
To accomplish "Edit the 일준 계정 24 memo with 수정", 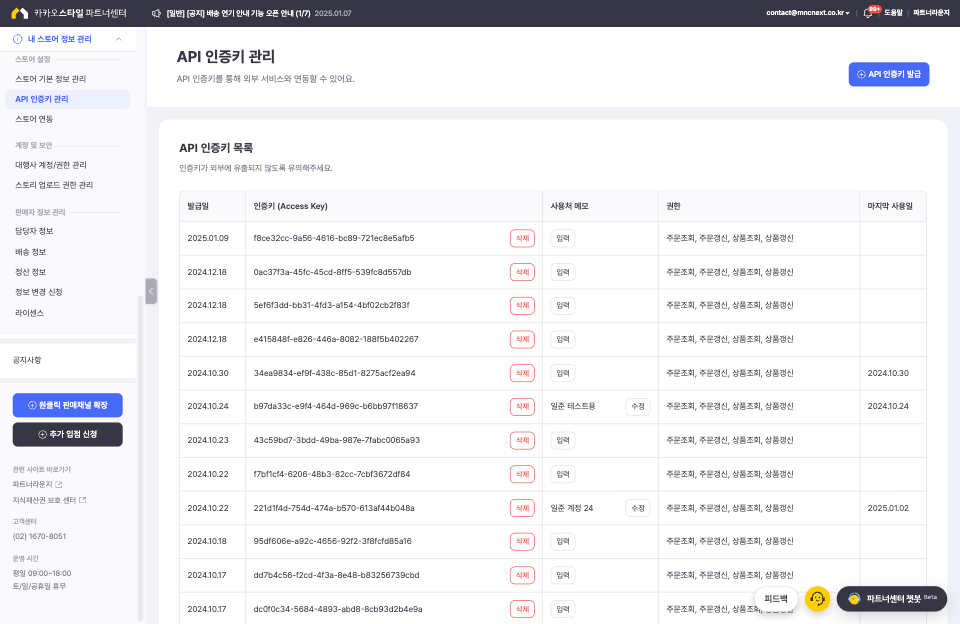I will click(637, 508).
